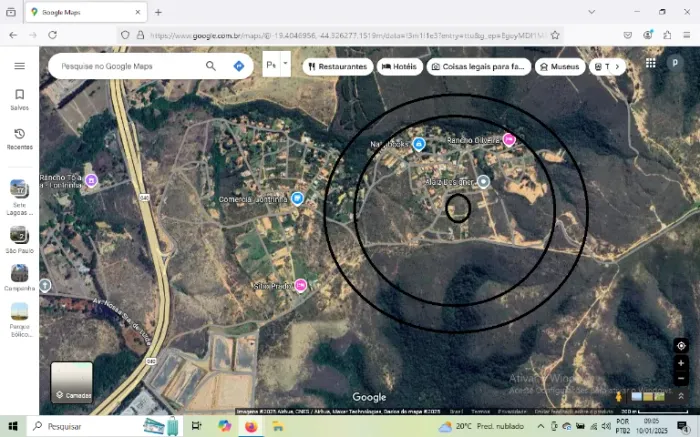Image resolution: width=700 pixels, height=437 pixels.
Task: Open the list all tabs dropdown
Action: tap(592, 12)
